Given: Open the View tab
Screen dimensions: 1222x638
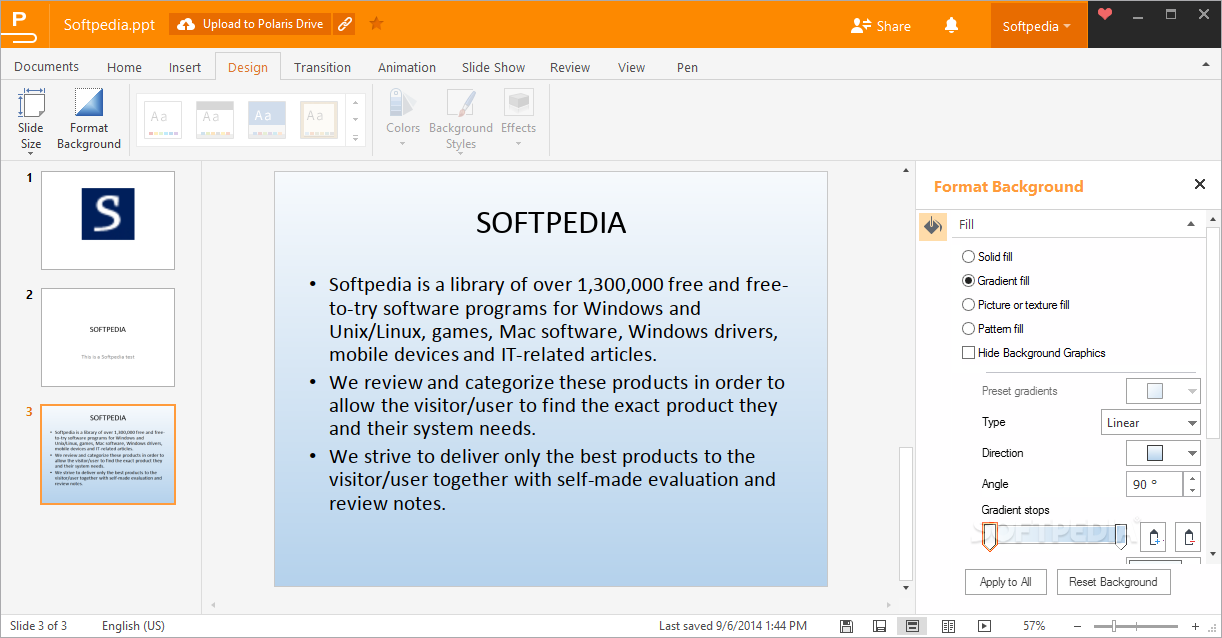Looking at the screenshot, I should coord(631,67).
